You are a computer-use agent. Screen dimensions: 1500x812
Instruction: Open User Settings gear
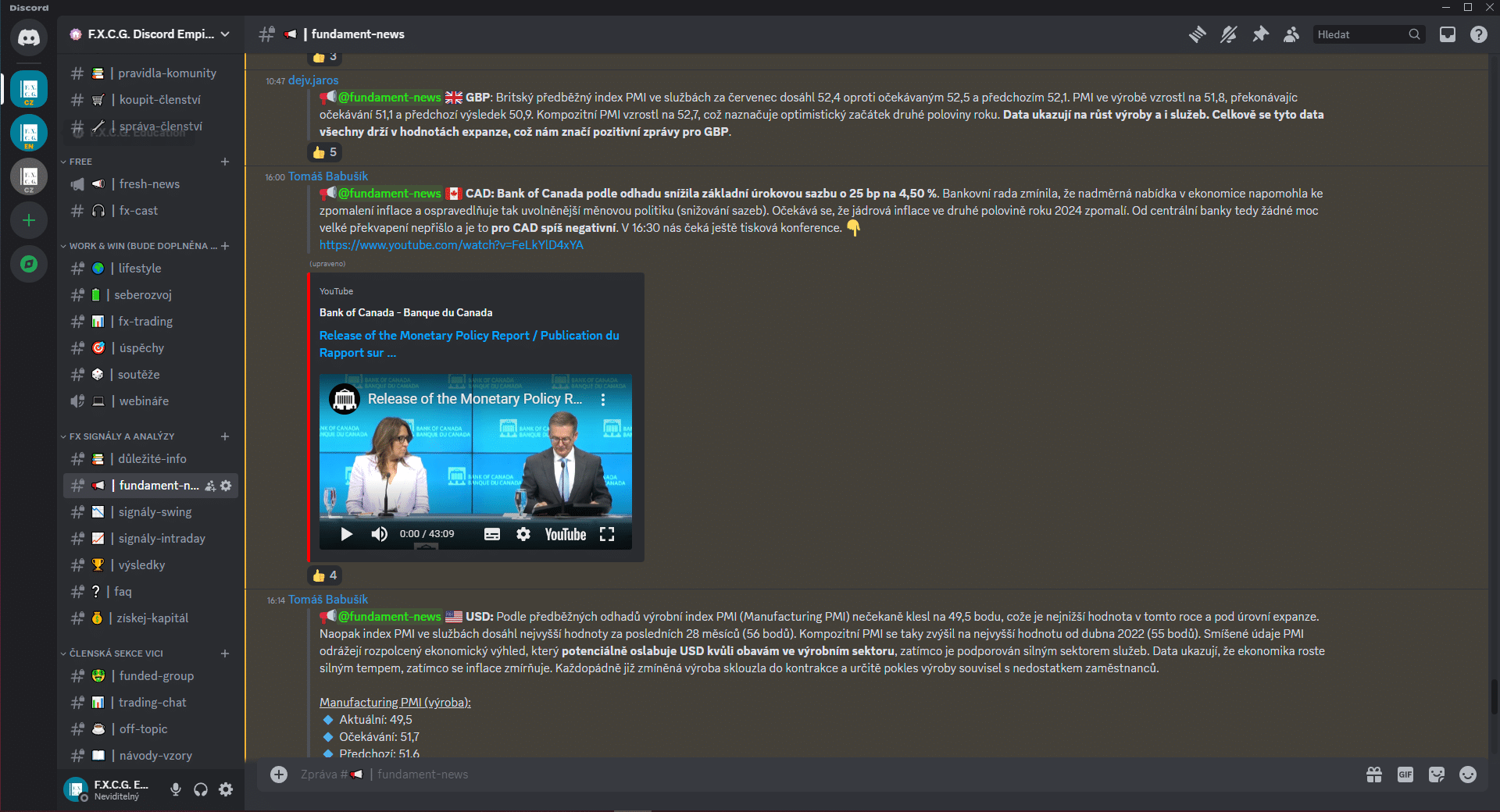[226, 789]
